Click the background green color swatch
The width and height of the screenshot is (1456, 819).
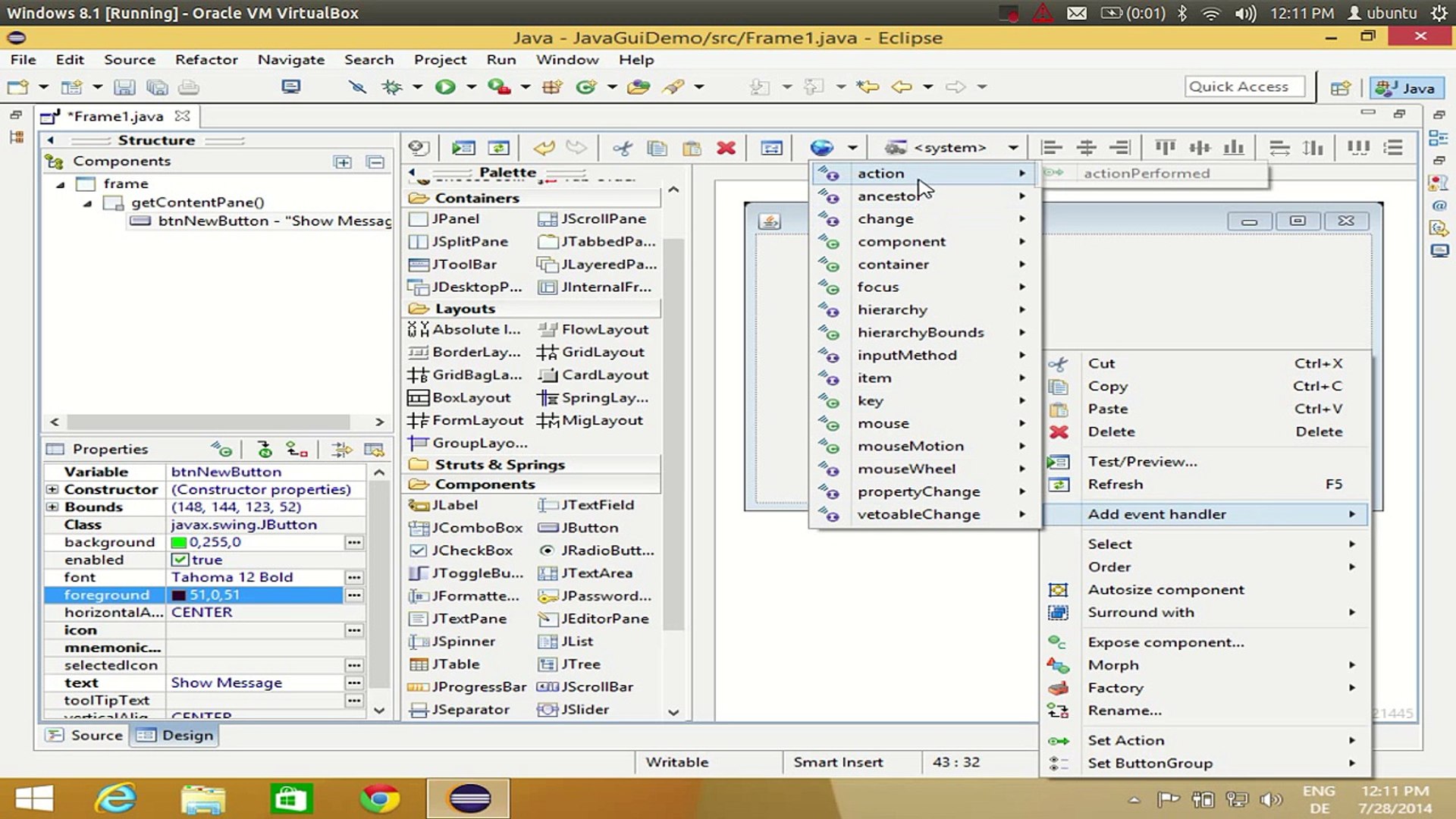point(179,543)
